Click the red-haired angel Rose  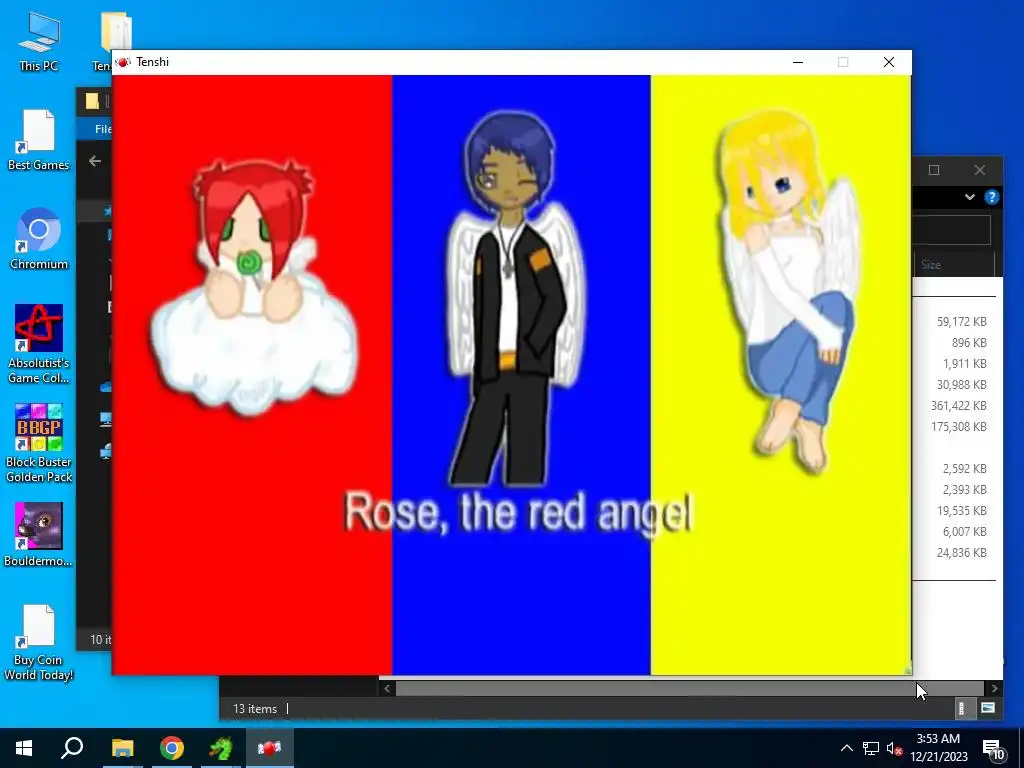click(x=253, y=287)
